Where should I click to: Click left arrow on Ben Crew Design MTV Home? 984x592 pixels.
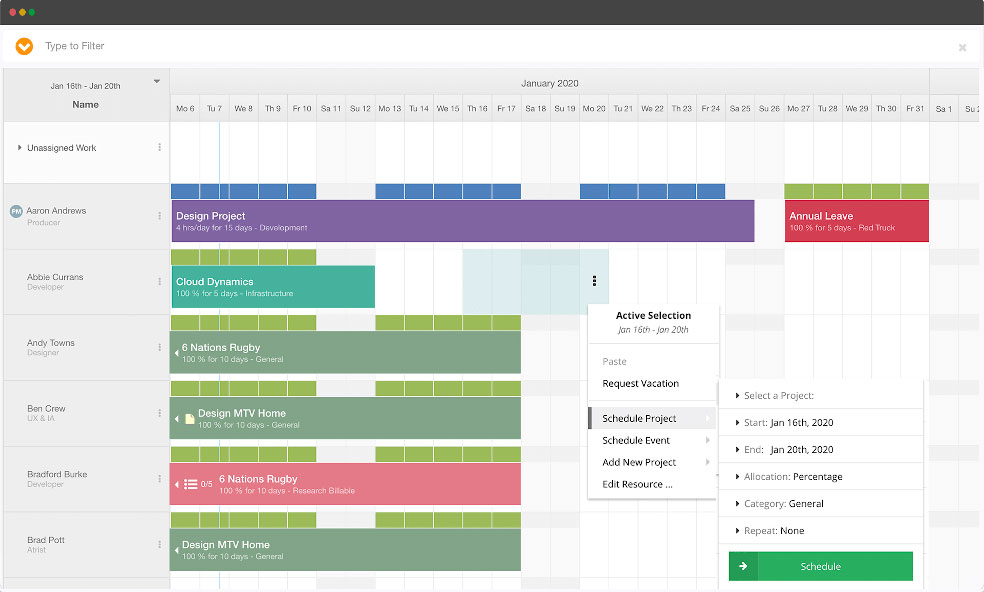click(x=176, y=419)
